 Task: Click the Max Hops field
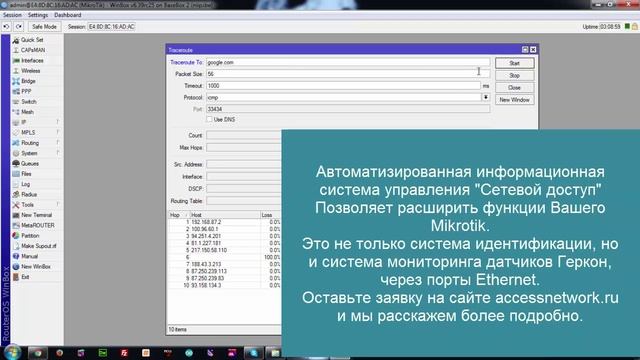point(244,147)
